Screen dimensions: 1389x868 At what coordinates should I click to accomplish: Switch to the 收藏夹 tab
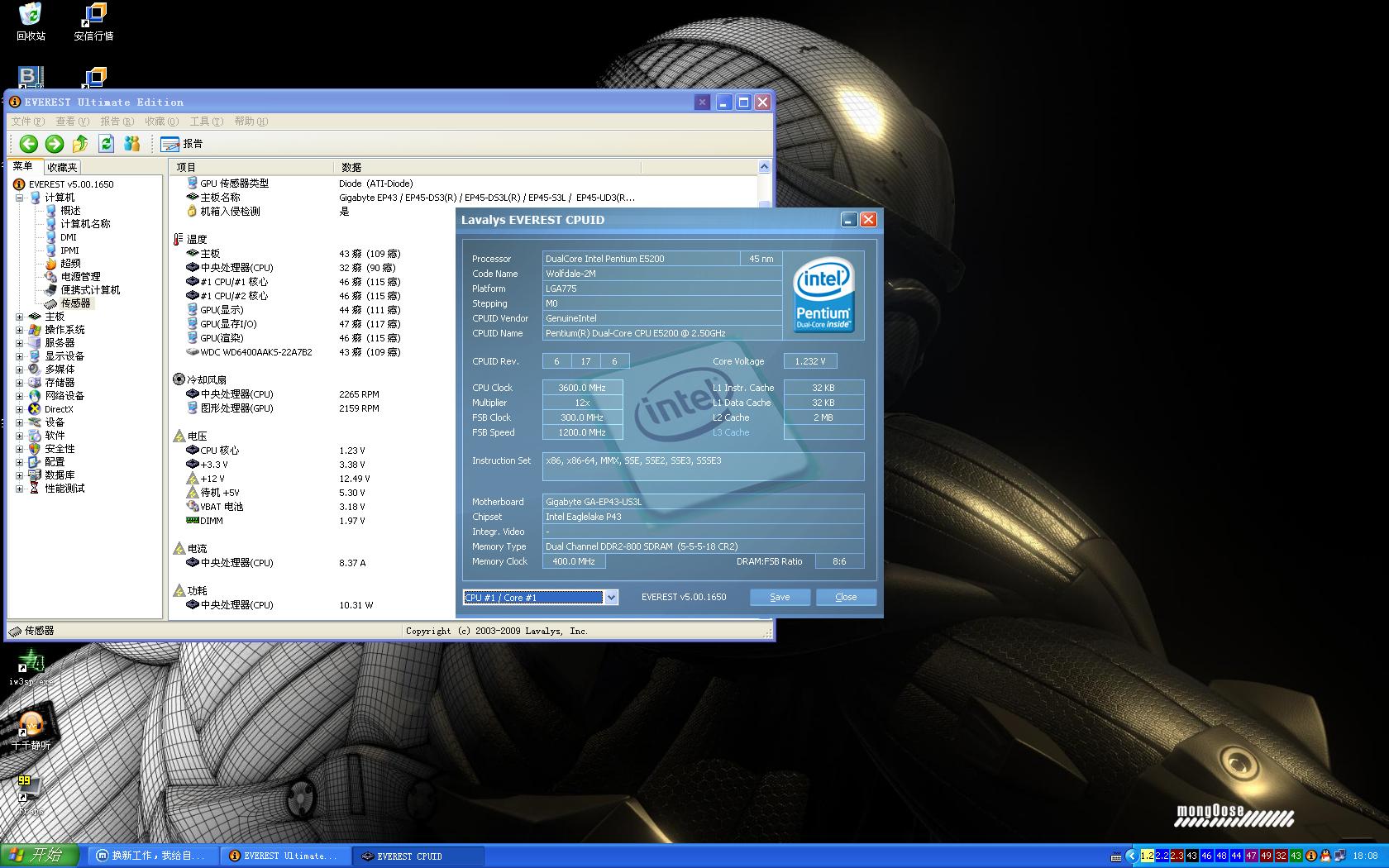click(62, 167)
